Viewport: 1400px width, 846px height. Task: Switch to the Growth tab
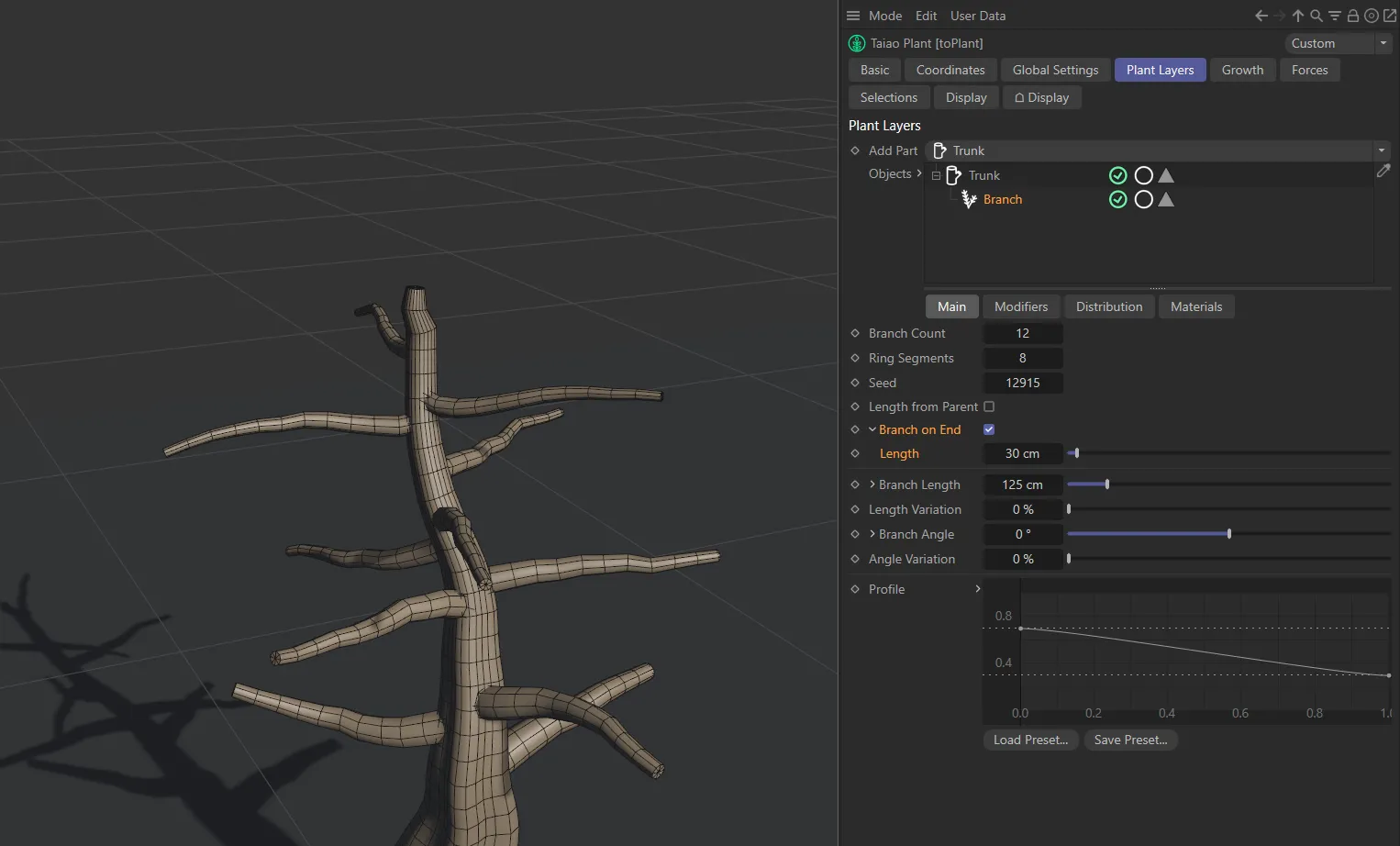[1242, 70]
